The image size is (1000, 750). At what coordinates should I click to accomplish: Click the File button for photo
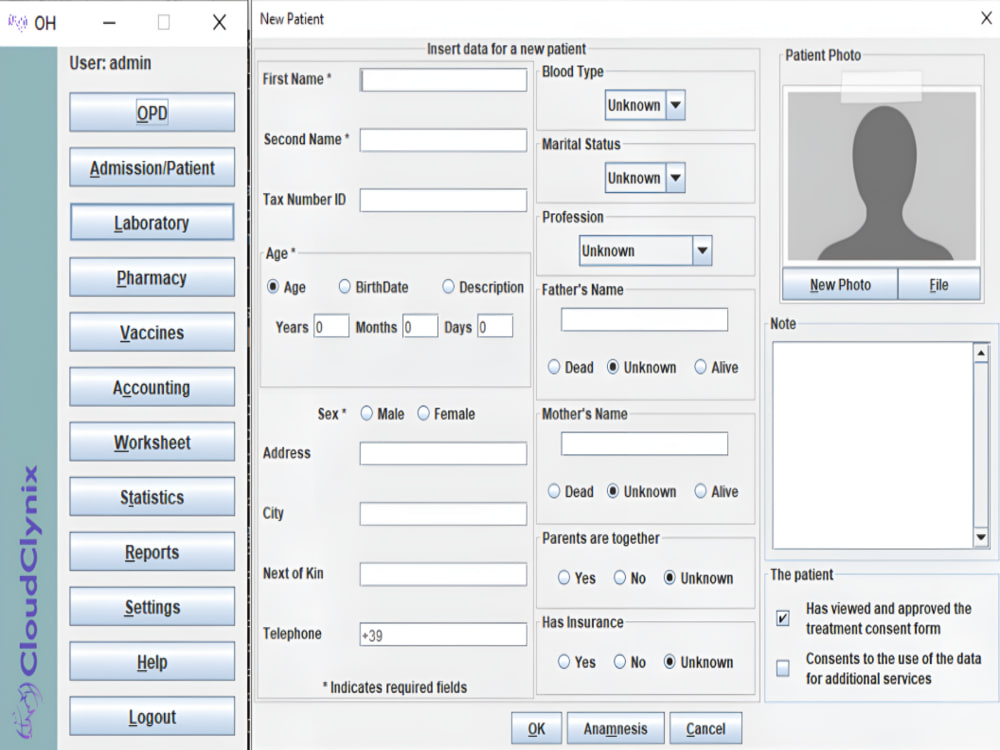click(939, 284)
